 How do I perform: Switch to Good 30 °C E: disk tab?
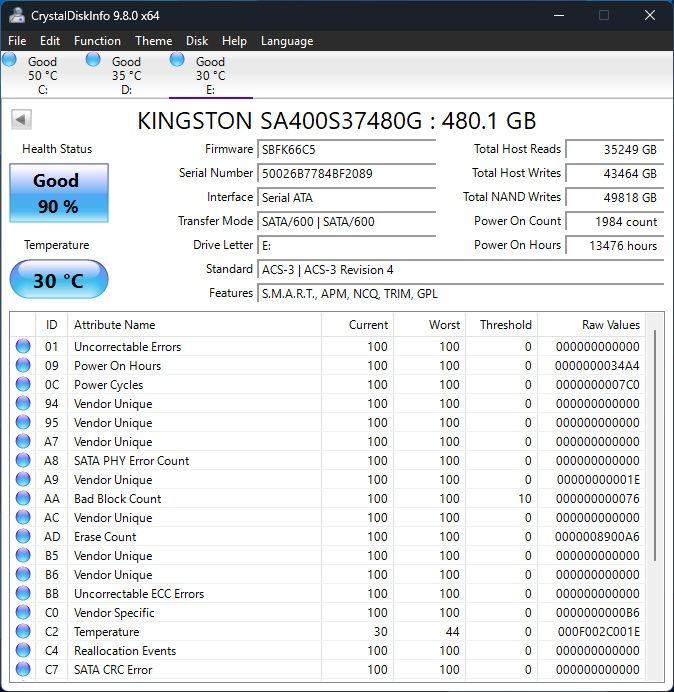[x=211, y=74]
